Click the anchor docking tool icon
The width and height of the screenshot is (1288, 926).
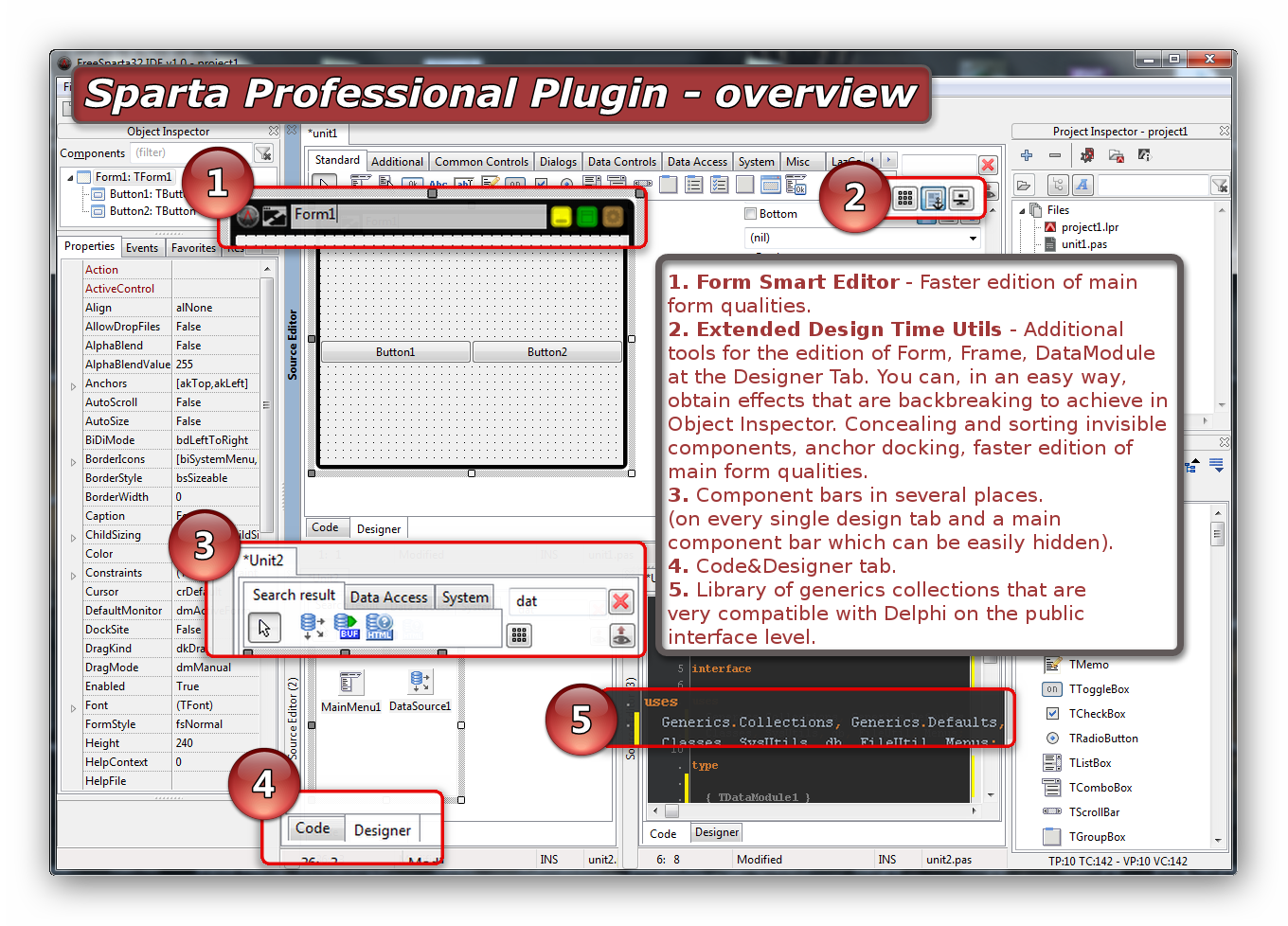934,199
